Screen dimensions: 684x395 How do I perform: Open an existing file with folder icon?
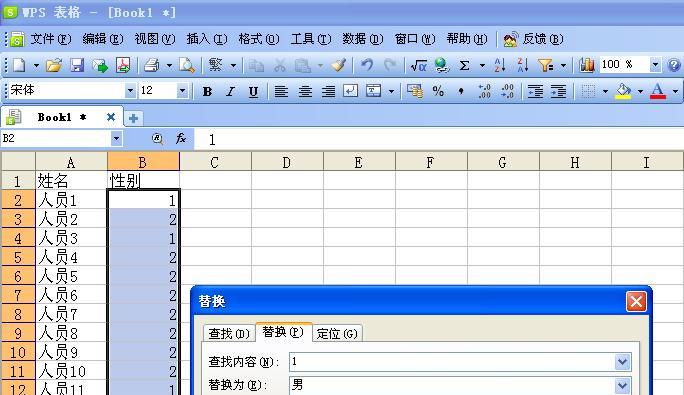pyautogui.click(x=54, y=65)
